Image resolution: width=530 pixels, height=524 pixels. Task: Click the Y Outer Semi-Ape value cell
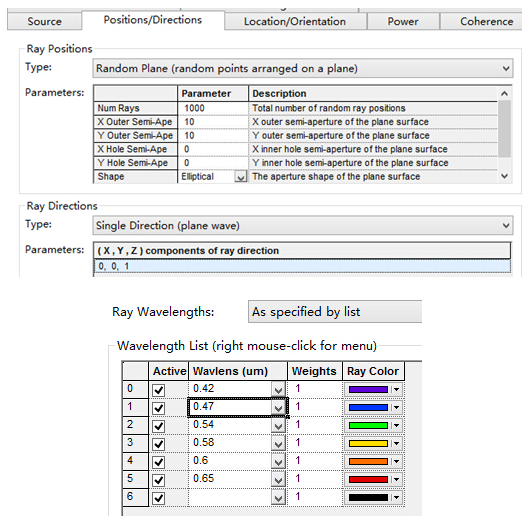click(x=213, y=136)
